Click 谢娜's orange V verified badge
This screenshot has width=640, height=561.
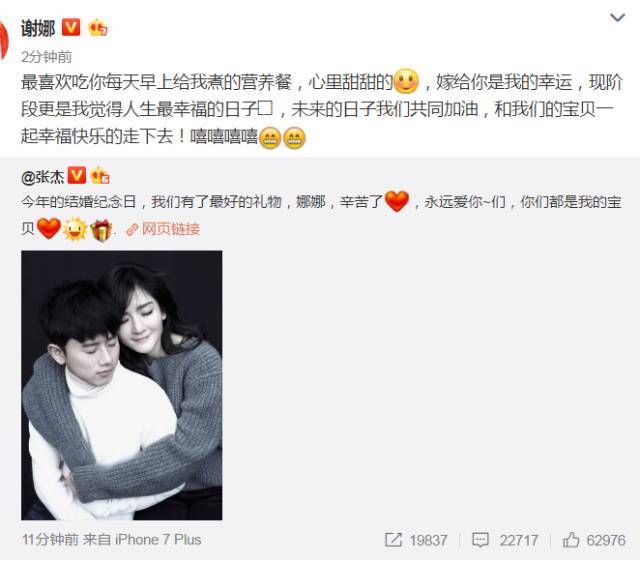point(71,28)
